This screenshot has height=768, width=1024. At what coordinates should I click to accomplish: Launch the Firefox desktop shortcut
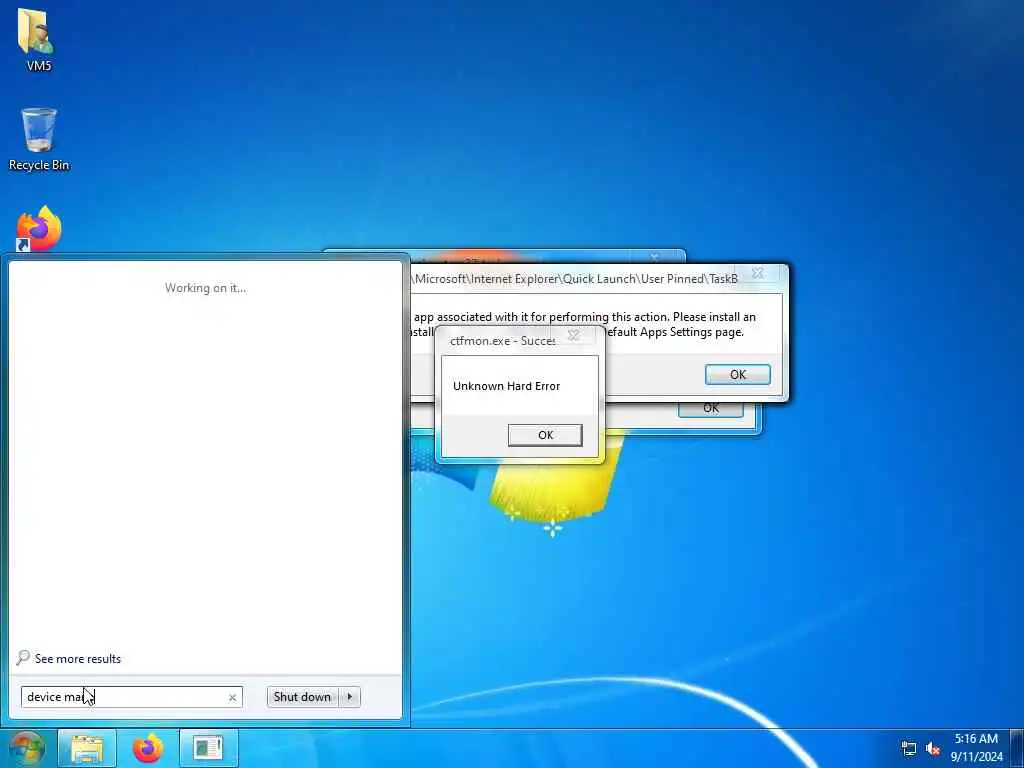39,229
